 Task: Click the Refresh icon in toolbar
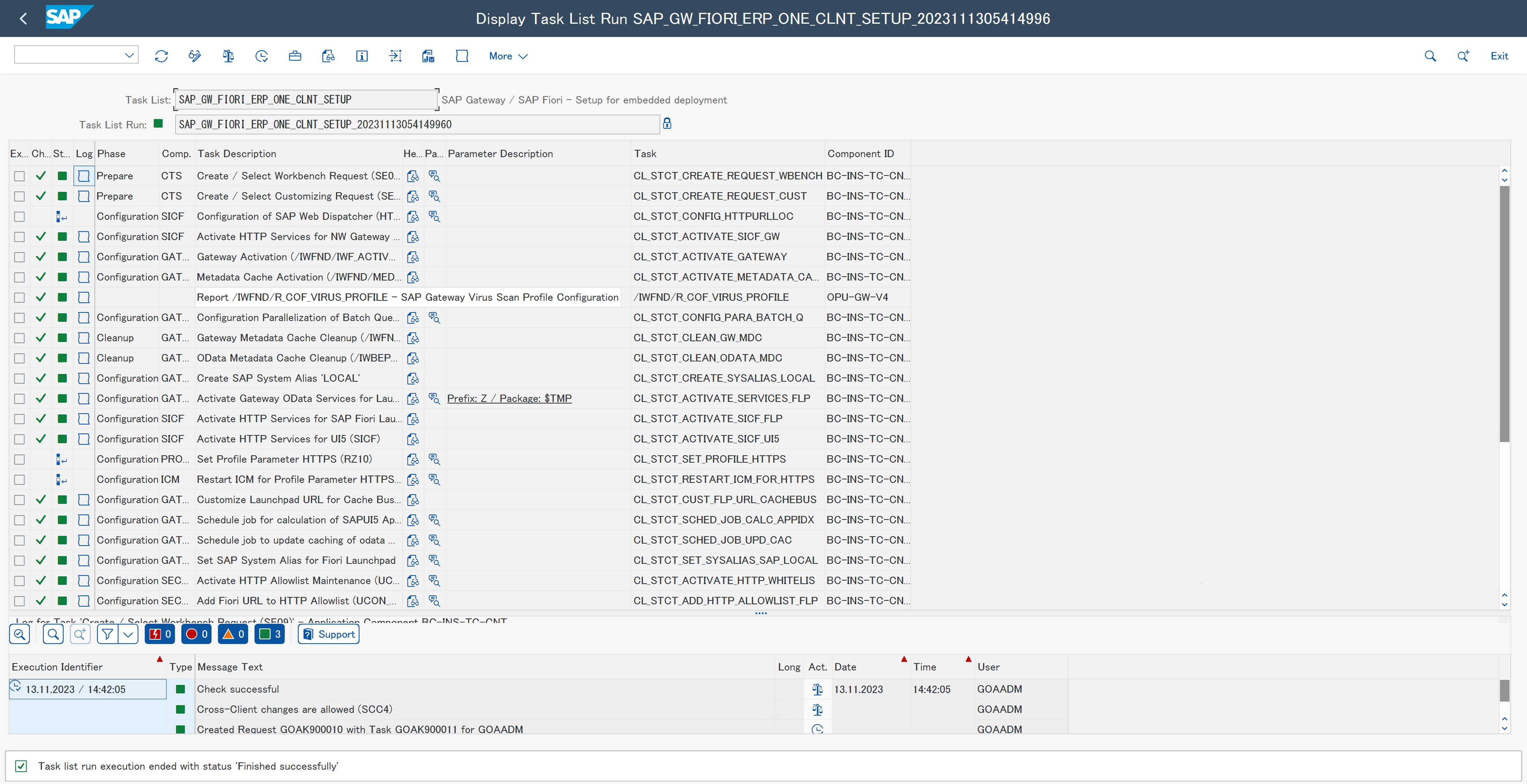tap(161, 56)
